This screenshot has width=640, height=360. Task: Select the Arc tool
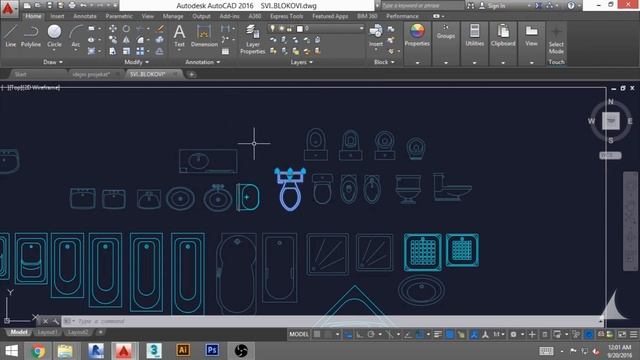(x=76, y=36)
